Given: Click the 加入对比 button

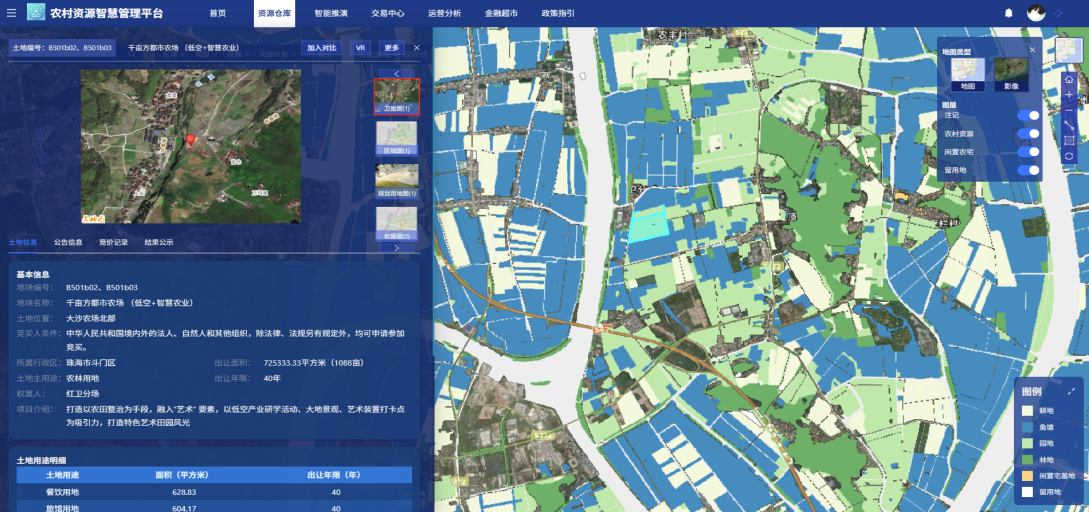Looking at the screenshot, I should pyautogui.click(x=322, y=48).
